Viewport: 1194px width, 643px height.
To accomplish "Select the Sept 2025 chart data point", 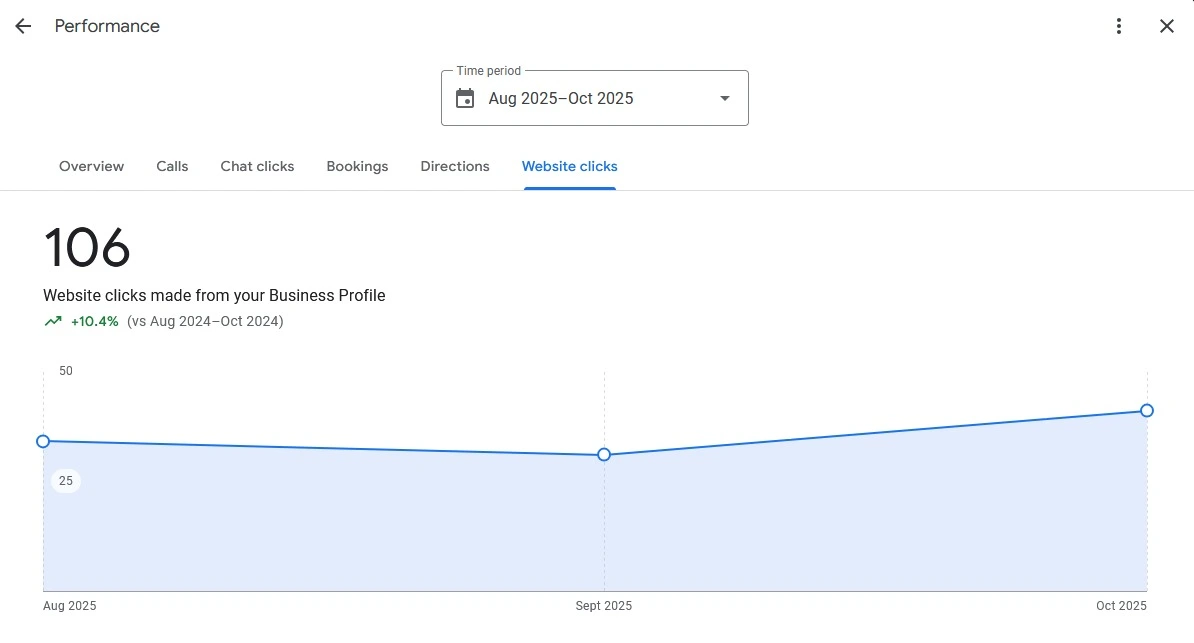I will [x=604, y=455].
